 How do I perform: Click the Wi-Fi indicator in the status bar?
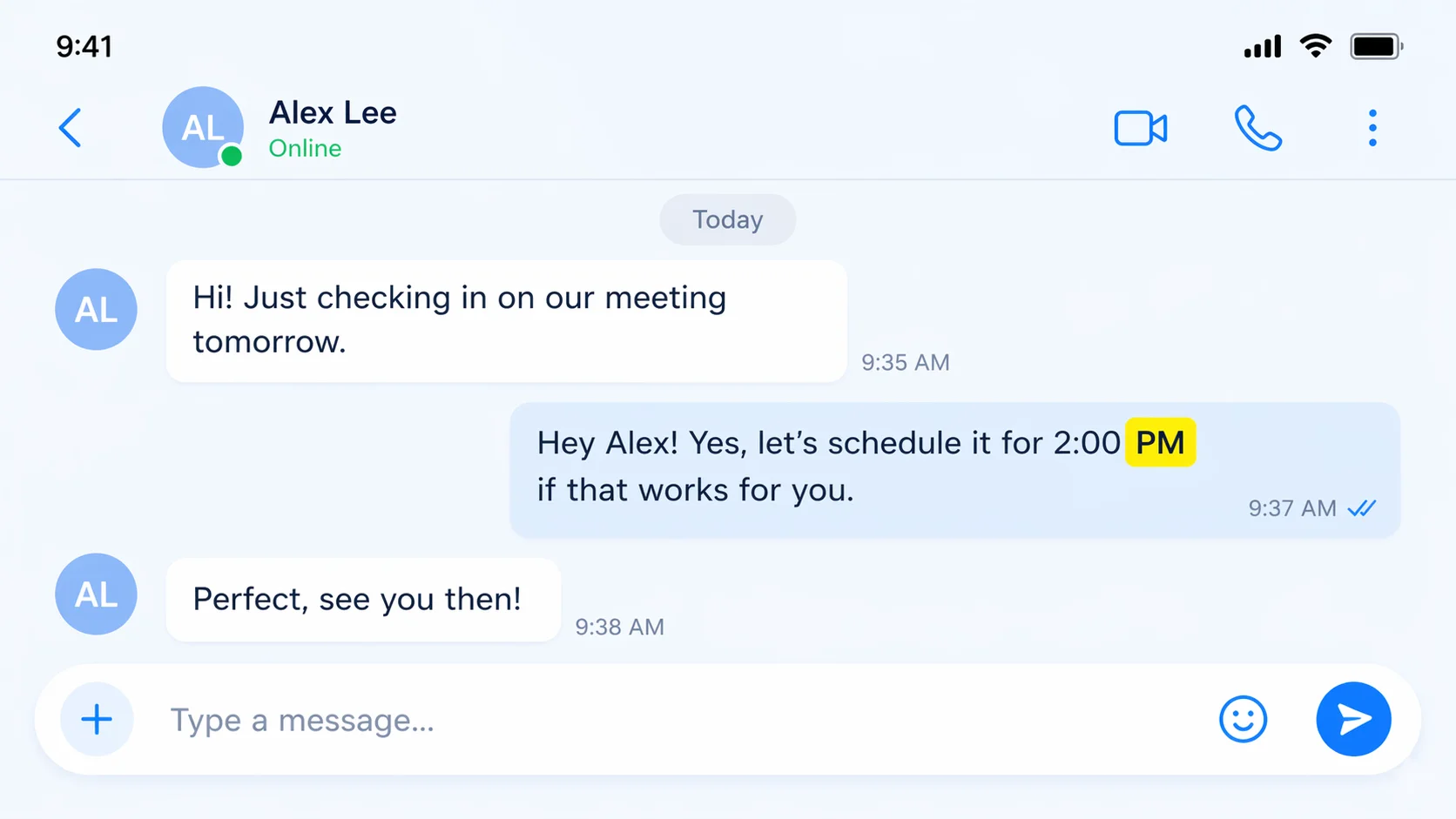coord(1316,45)
